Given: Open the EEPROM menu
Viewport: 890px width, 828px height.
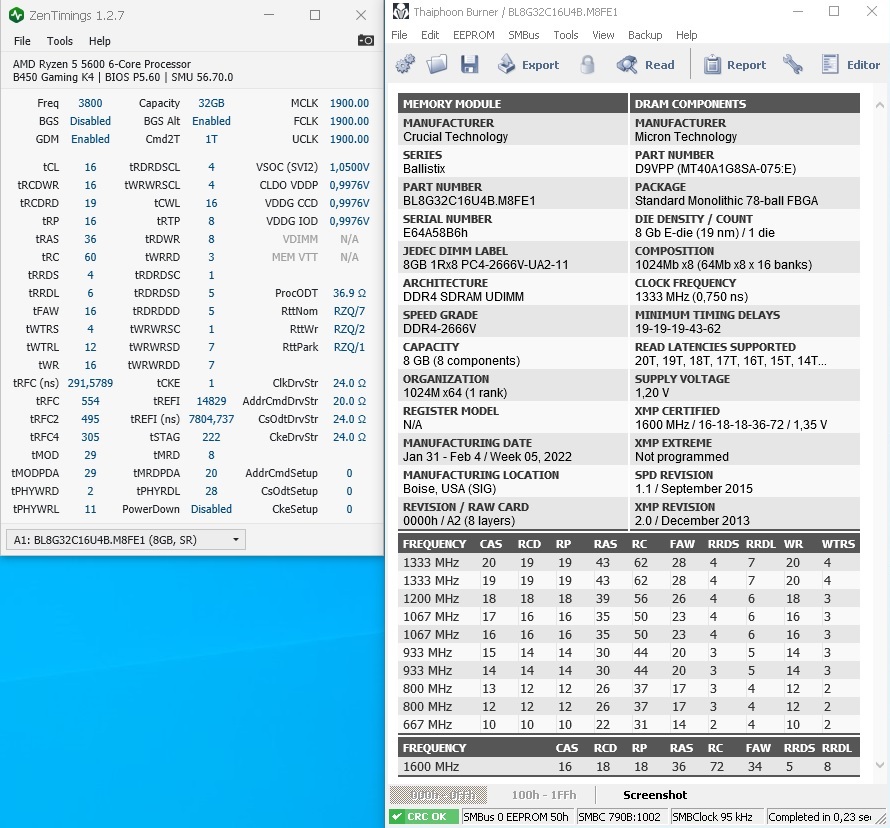Looking at the screenshot, I should [473, 35].
